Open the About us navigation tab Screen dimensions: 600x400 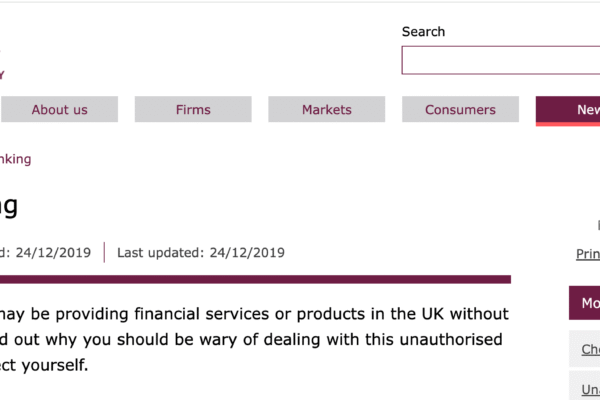pyautogui.click(x=59, y=110)
